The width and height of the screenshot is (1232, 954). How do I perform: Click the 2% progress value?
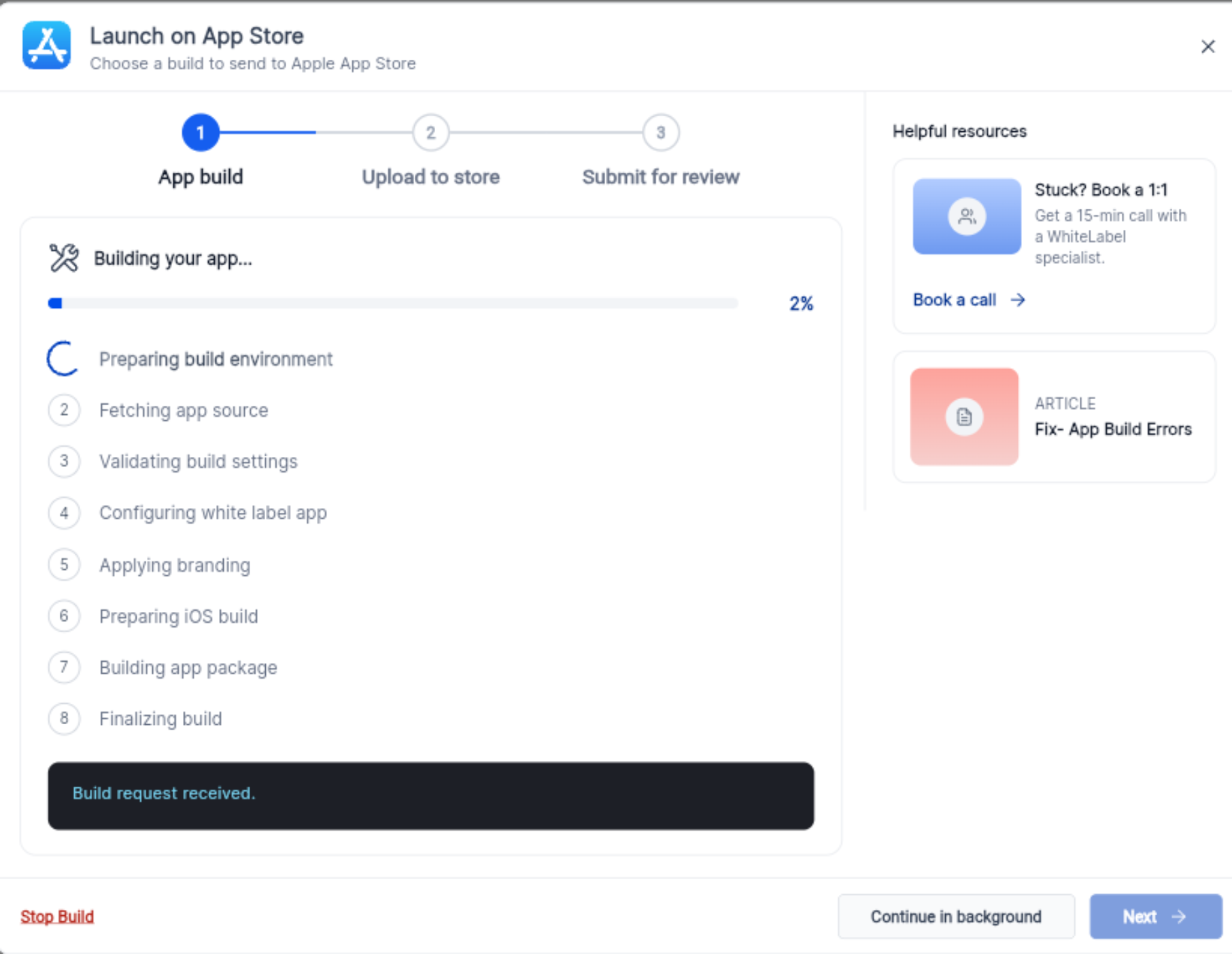tap(801, 303)
